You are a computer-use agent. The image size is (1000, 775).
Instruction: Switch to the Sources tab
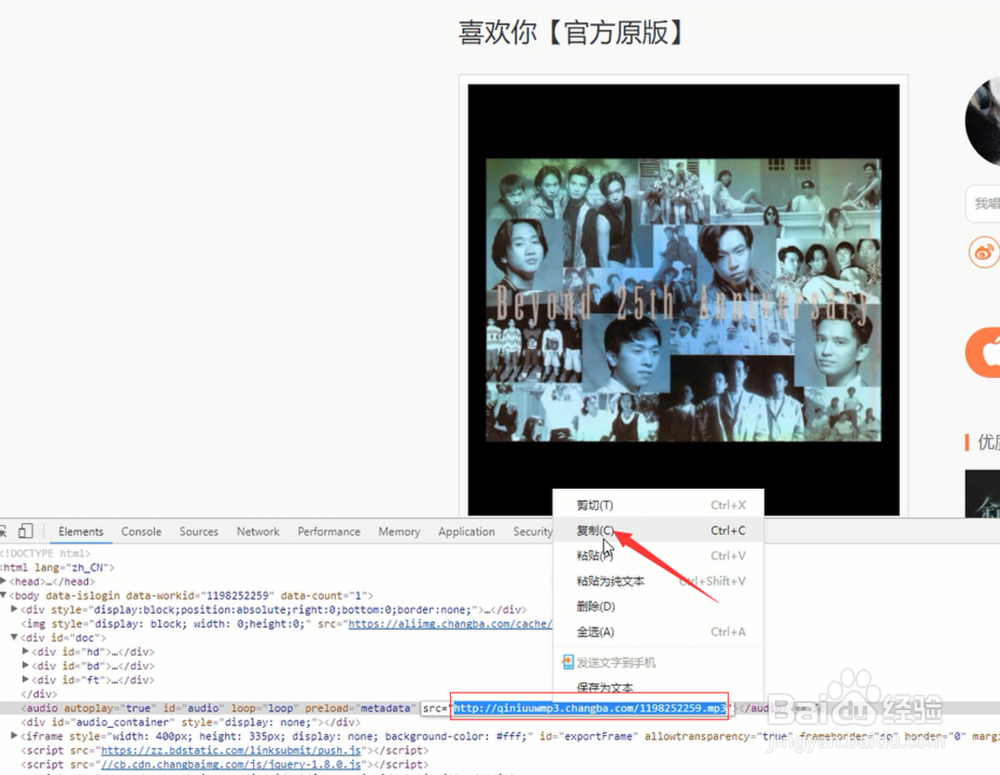coord(198,531)
